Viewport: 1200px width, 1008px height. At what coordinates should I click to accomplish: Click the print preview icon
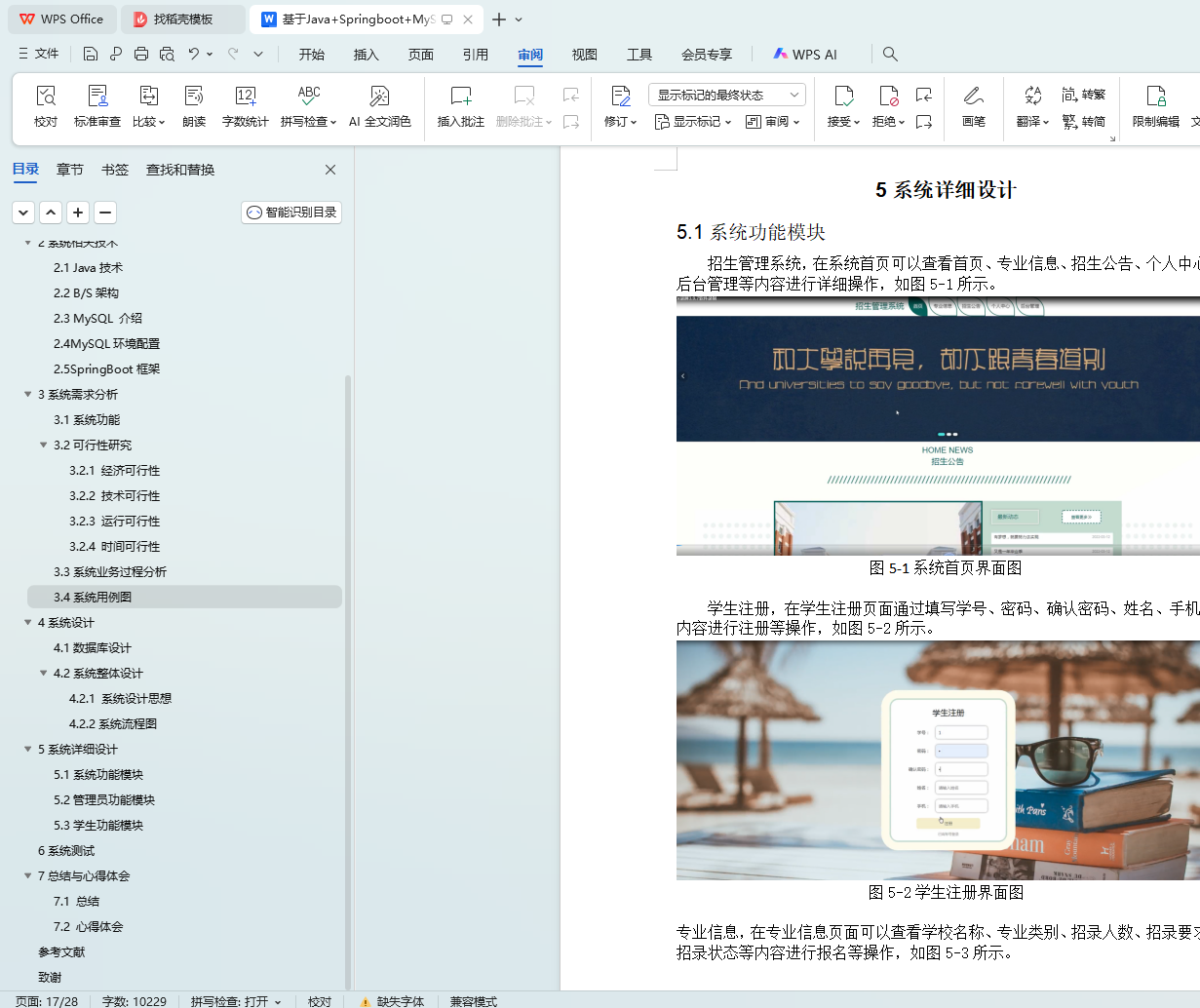(x=167, y=54)
